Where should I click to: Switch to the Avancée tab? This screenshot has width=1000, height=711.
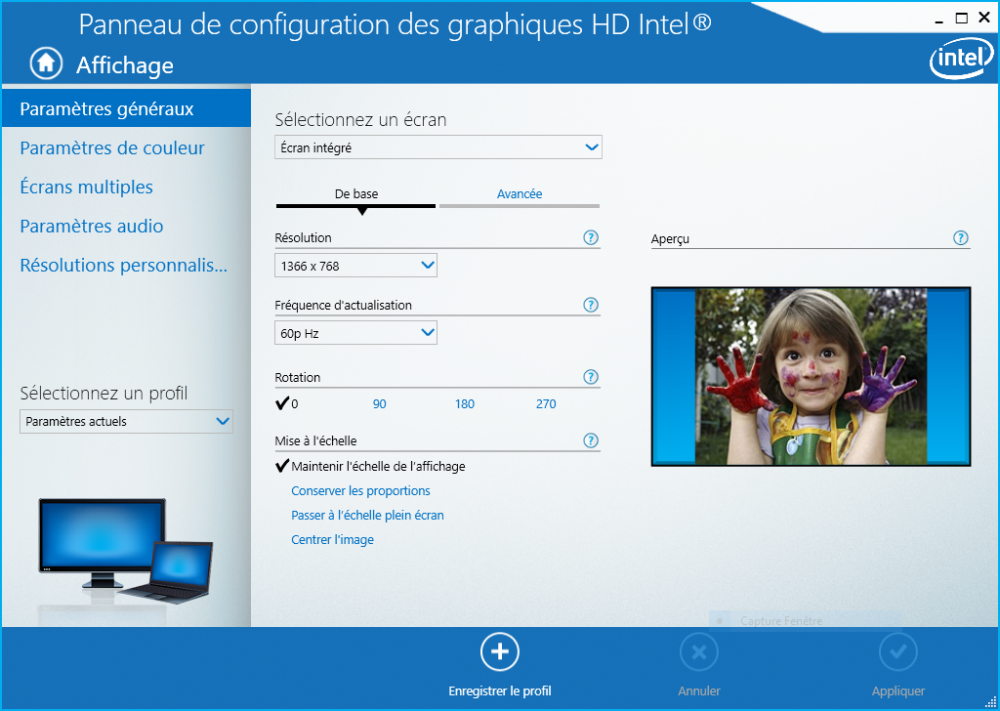[519, 194]
